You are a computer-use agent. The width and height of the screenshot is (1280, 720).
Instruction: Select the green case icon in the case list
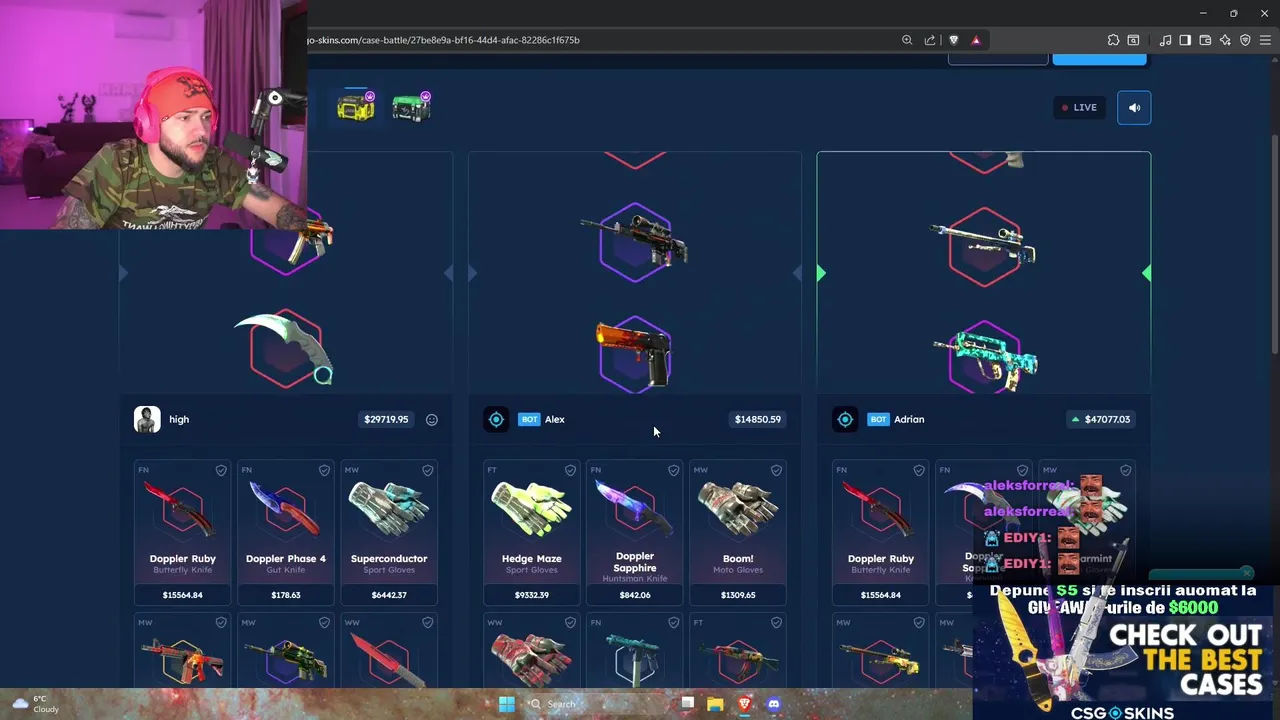[411, 106]
